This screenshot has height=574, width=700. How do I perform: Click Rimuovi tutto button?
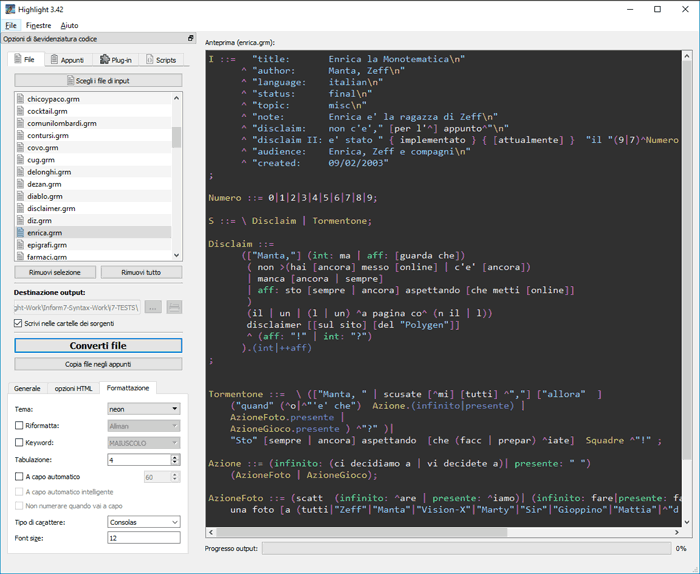coord(142,272)
